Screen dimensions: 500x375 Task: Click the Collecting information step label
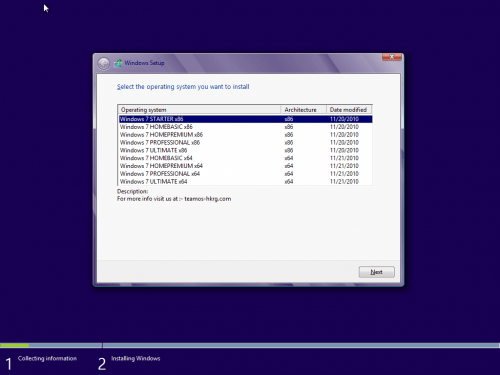point(47,358)
